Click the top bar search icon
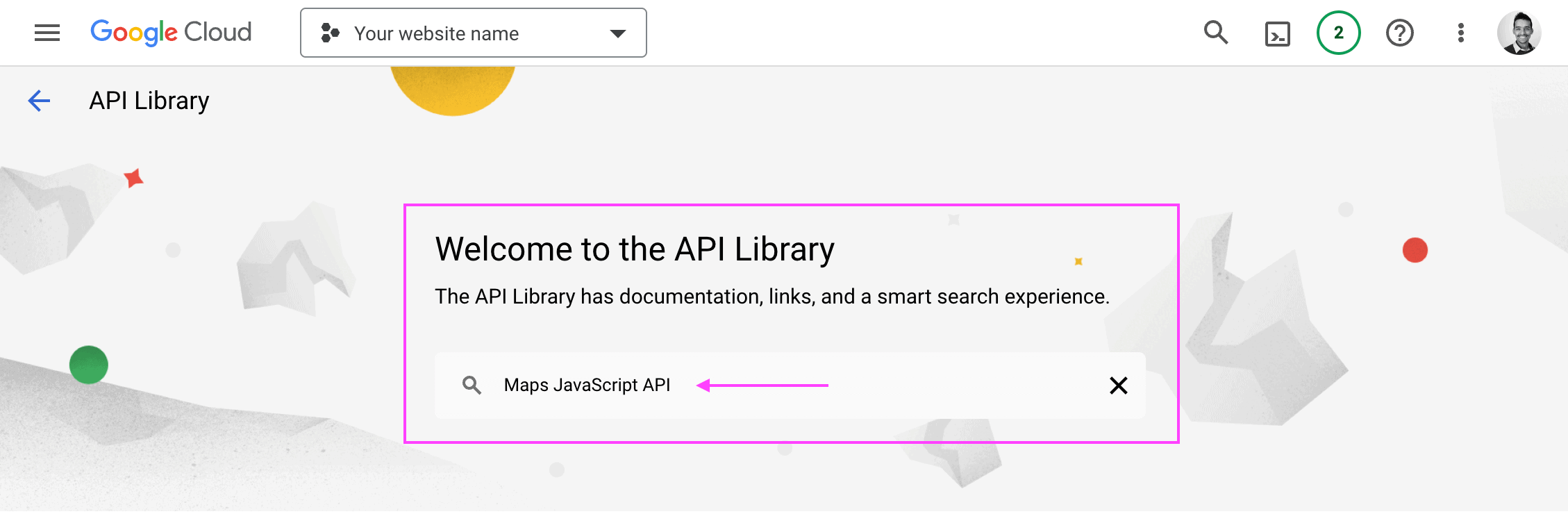Image resolution: width=1568 pixels, height=514 pixels. coord(1216,33)
